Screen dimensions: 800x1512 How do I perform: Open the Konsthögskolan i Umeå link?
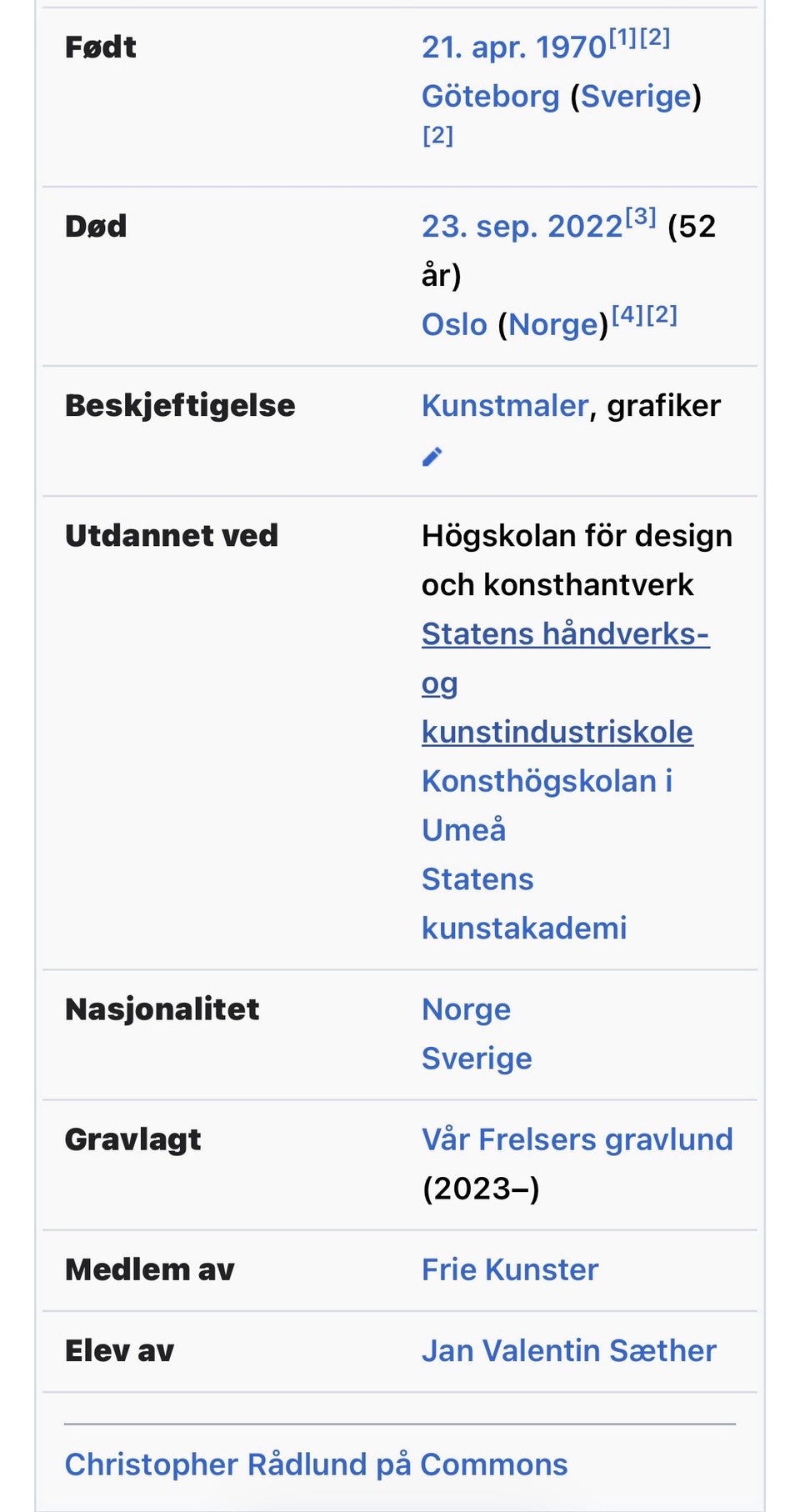pyautogui.click(x=547, y=805)
